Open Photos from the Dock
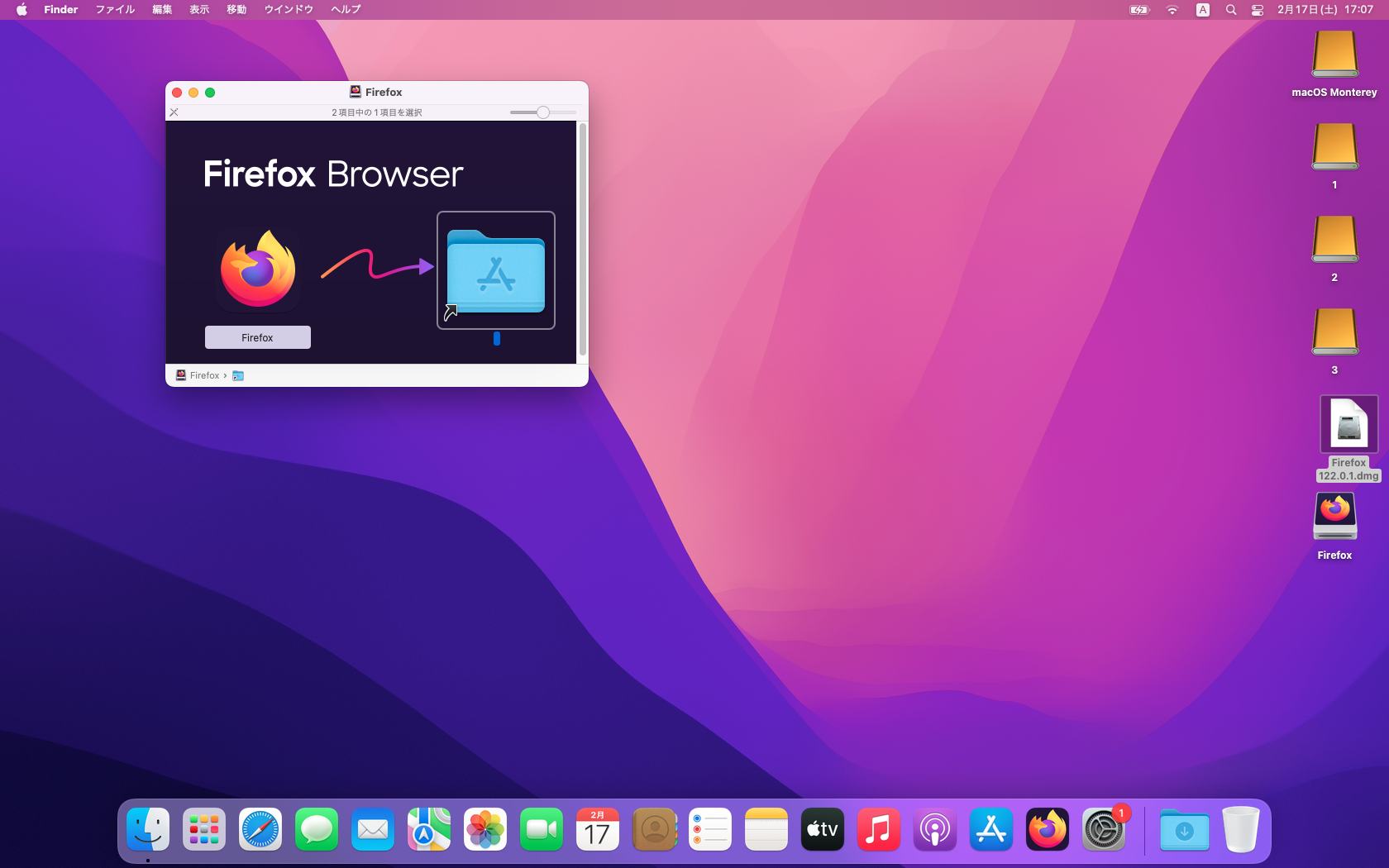1389x868 pixels. tap(485, 829)
